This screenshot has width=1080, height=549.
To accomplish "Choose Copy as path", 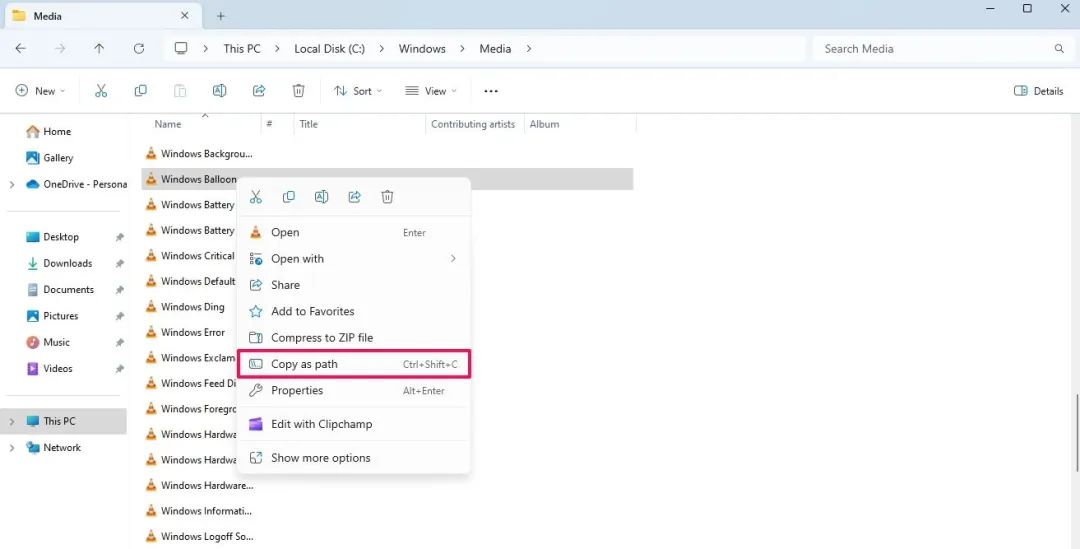I will pos(354,364).
